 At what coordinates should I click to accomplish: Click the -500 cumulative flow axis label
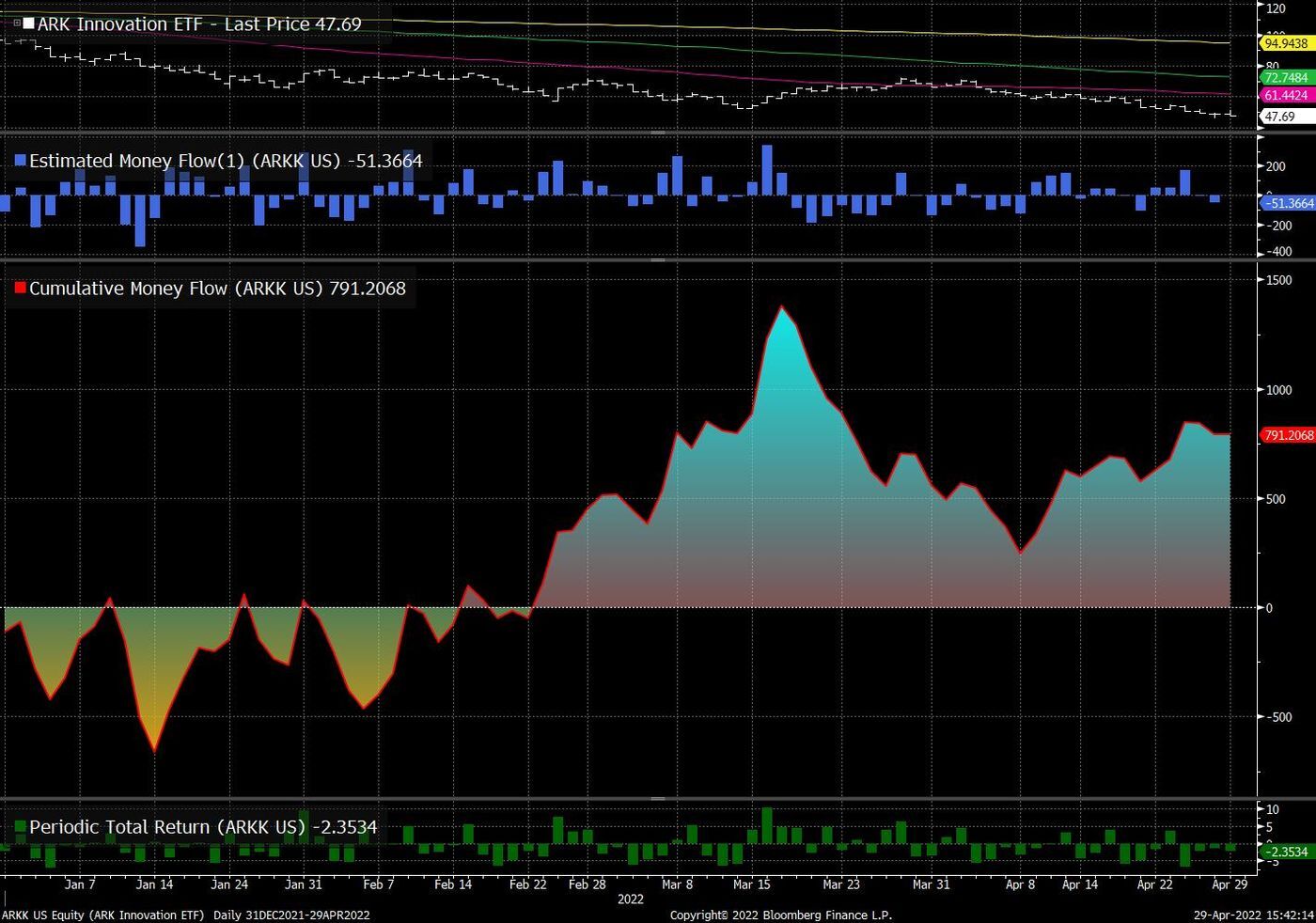1277,717
